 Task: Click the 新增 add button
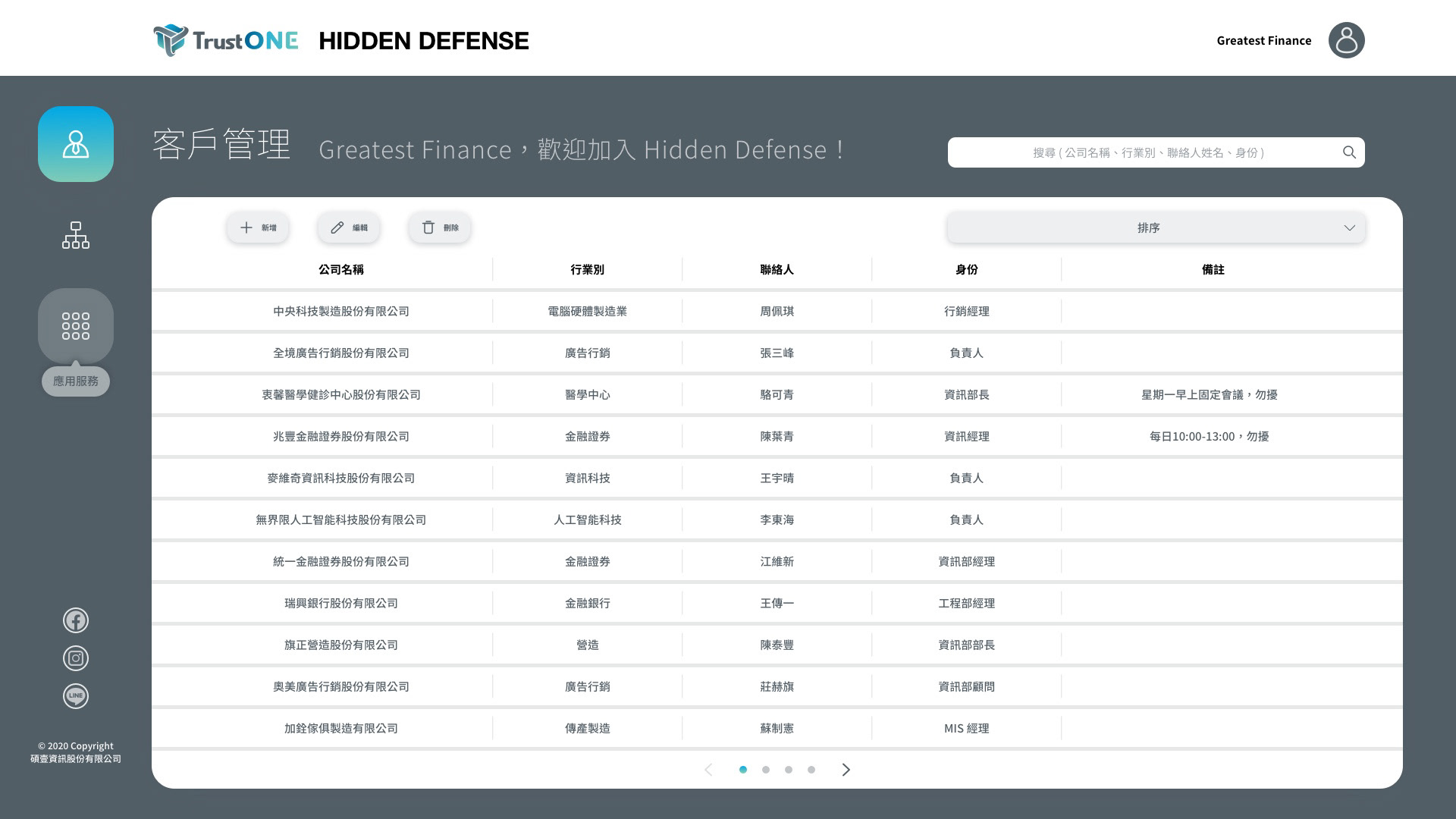[x=258, y=227]
